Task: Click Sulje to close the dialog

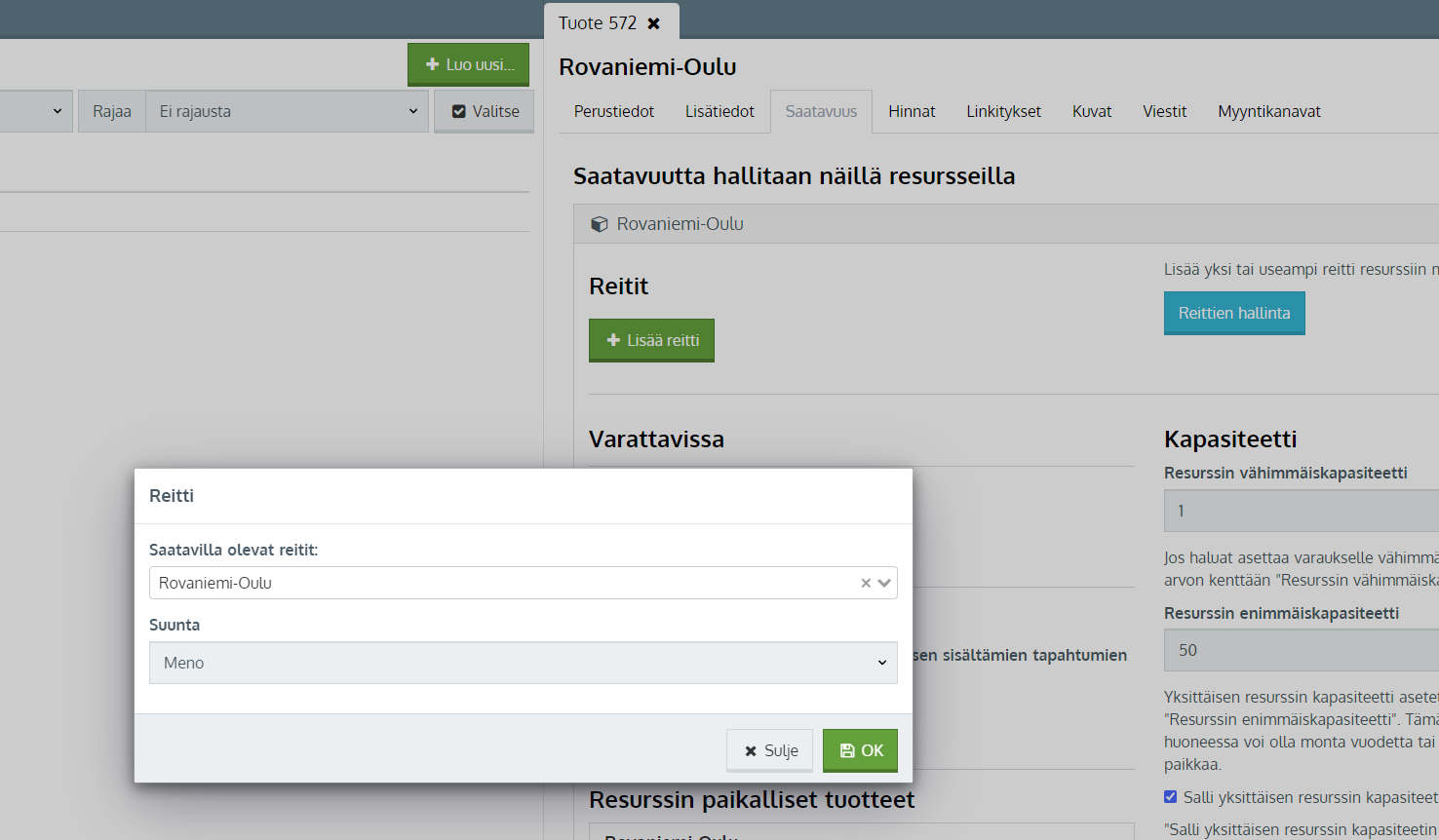Action: pyautogui.click(x=769, y=750)
